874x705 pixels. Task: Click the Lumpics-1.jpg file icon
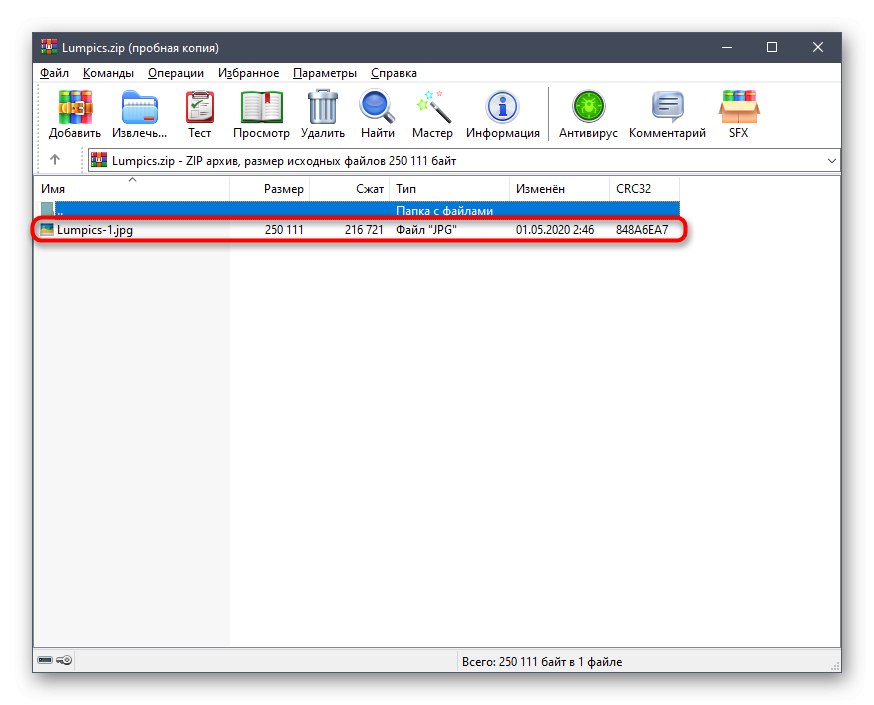(47, 229)
